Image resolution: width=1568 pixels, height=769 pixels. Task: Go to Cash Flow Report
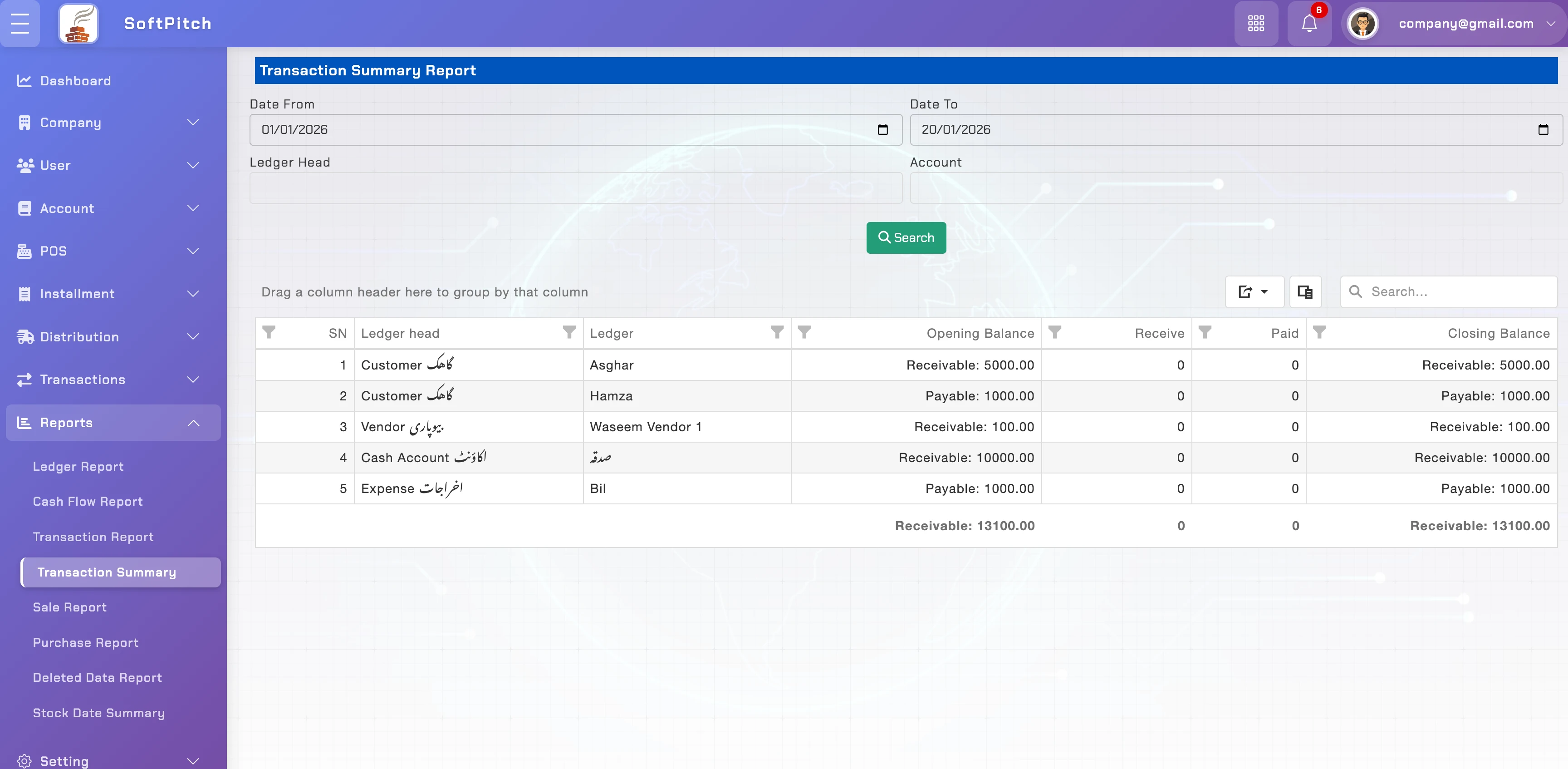(88, 501)
